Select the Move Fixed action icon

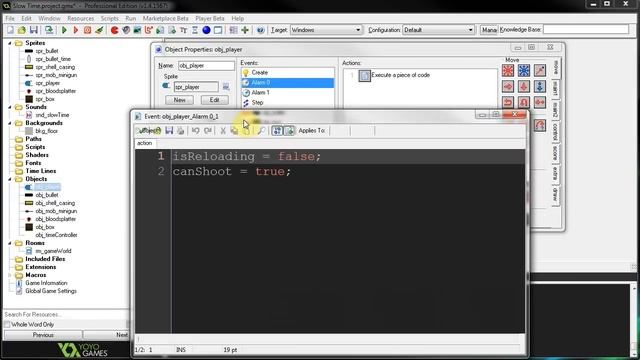tap(508, 71)
